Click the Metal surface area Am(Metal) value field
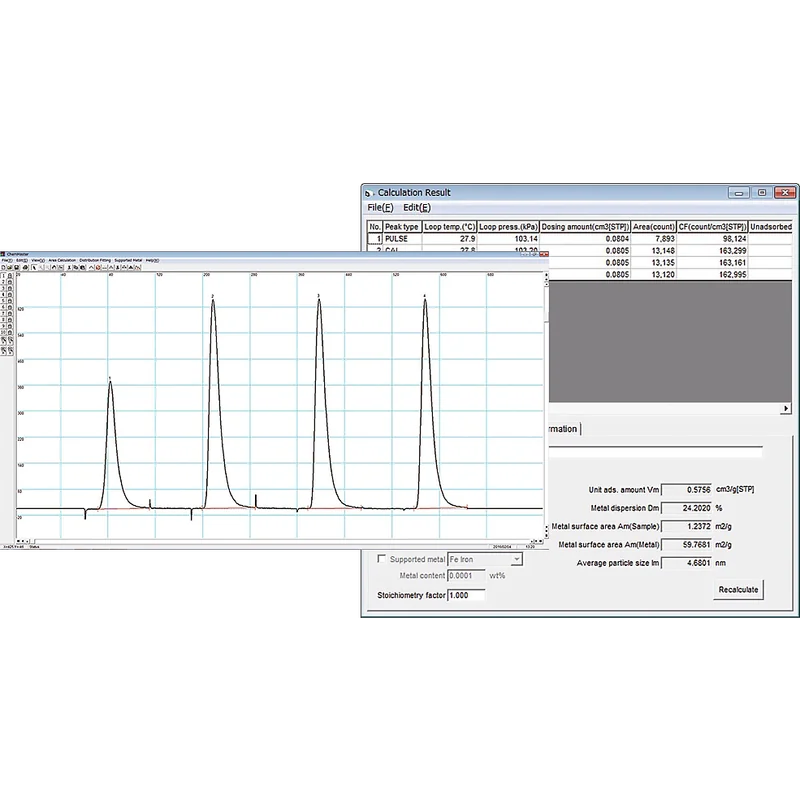This screenshot has height=800, width=800. [x=686, y=545]
